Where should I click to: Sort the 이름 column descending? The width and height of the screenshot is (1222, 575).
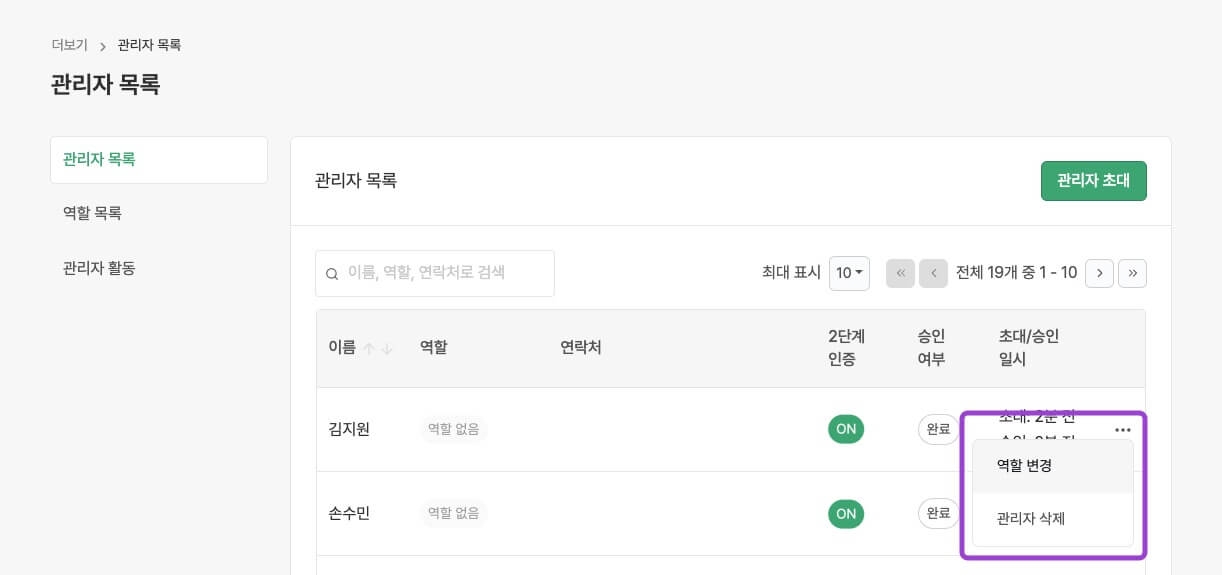click(x=387, y=348)
